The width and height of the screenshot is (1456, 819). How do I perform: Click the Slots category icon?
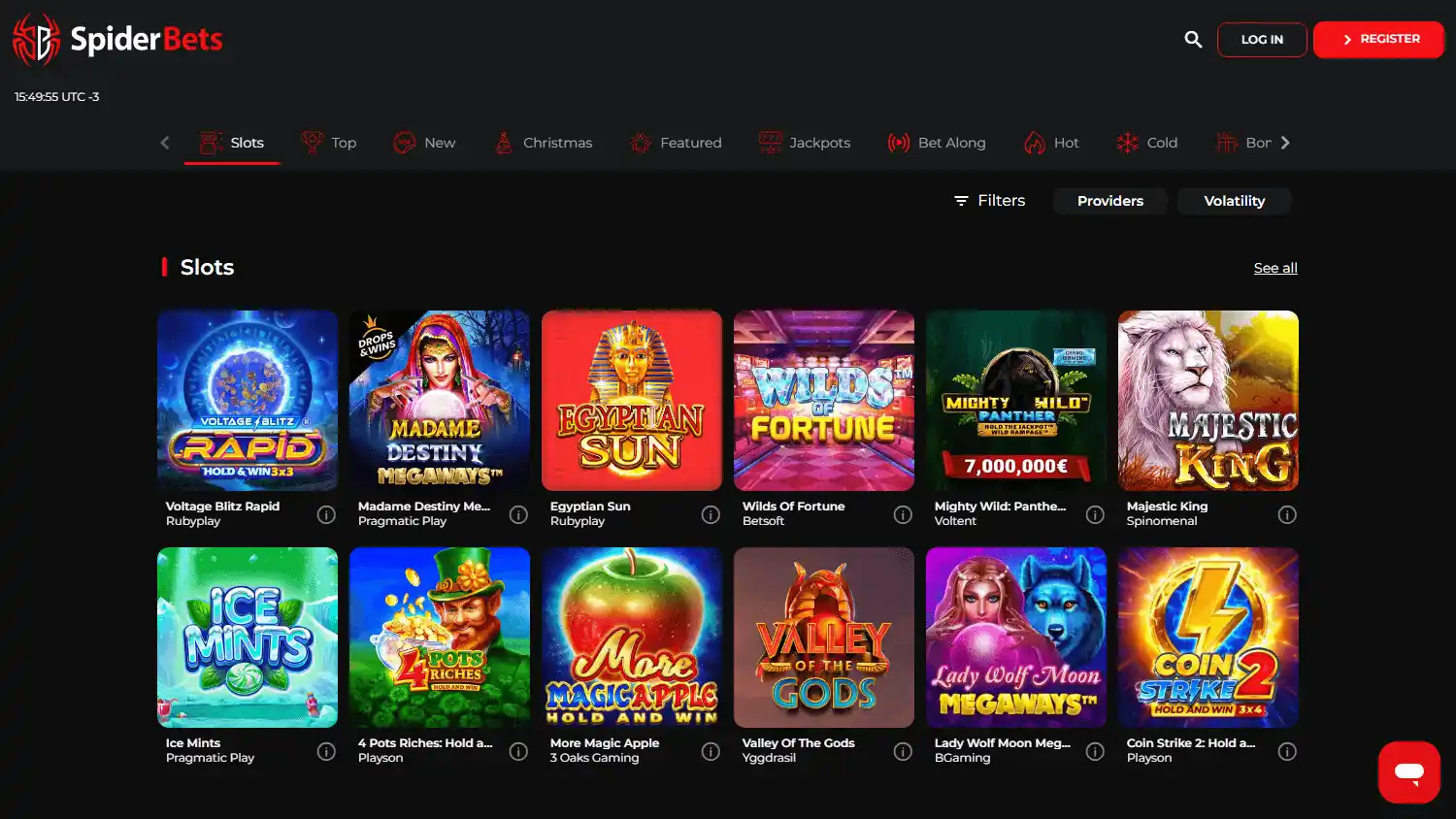211,143
